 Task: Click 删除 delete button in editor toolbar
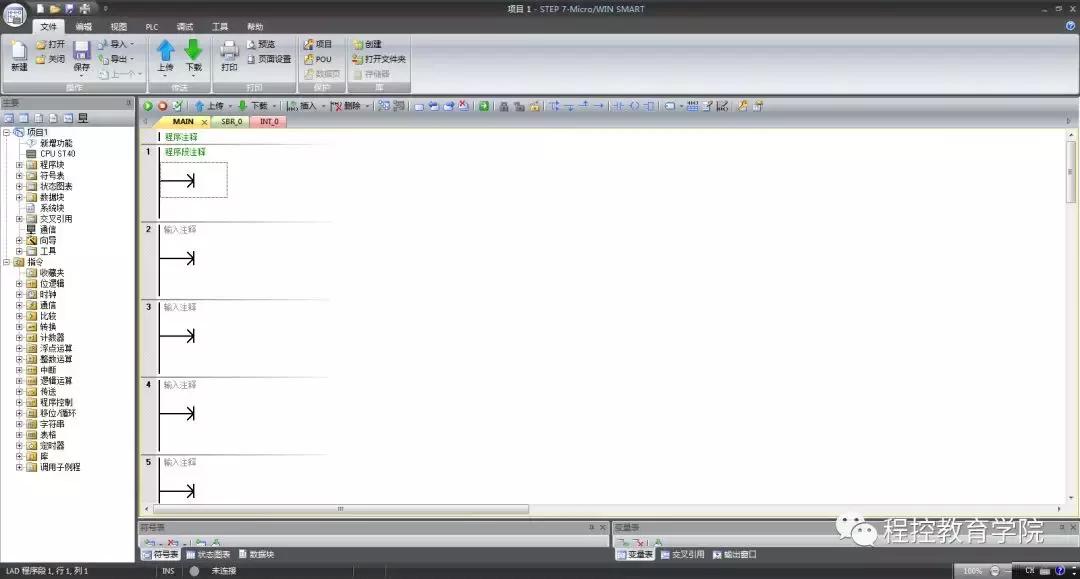point(346,106)
